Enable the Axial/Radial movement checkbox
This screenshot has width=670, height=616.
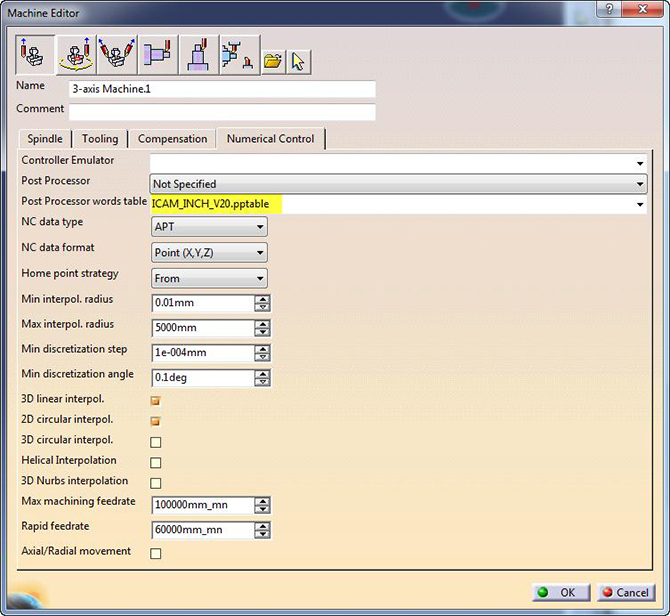pyautogui.click(x=155, y=553)
